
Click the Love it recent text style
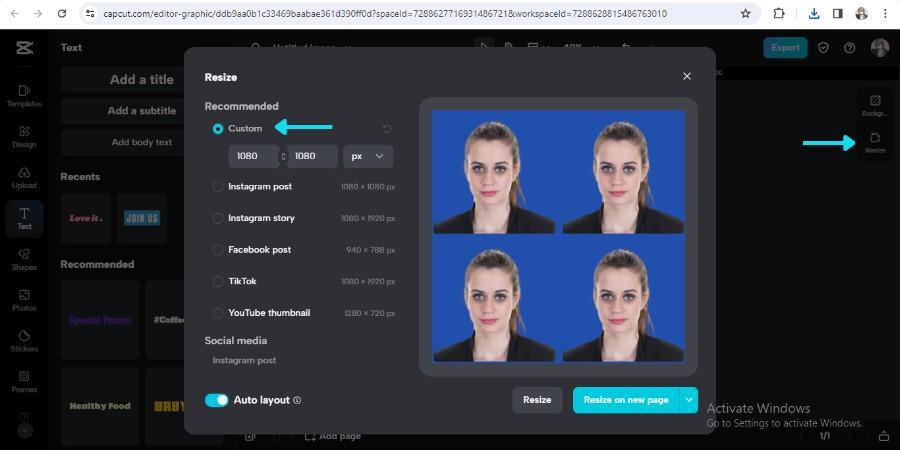click(x=86, y=218)
